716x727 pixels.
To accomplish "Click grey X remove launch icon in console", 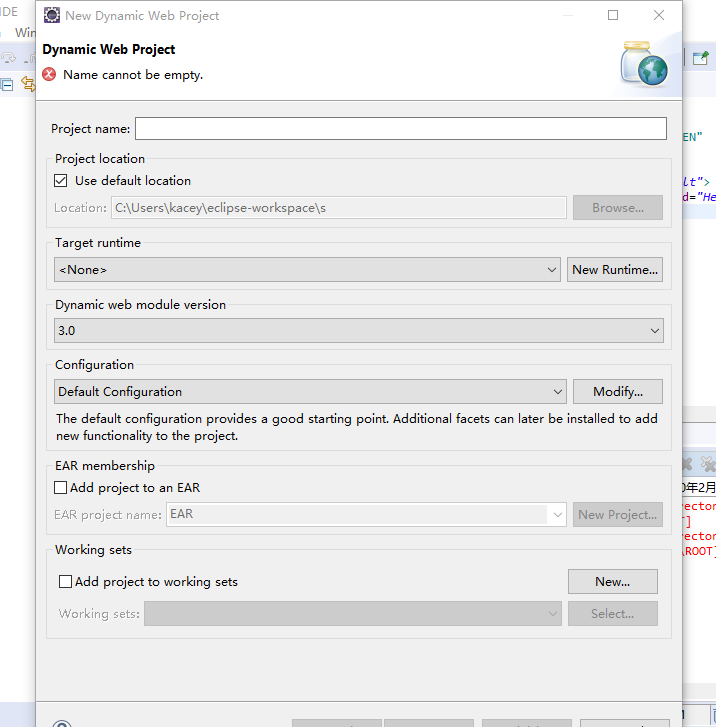I will tap(687, 464).
